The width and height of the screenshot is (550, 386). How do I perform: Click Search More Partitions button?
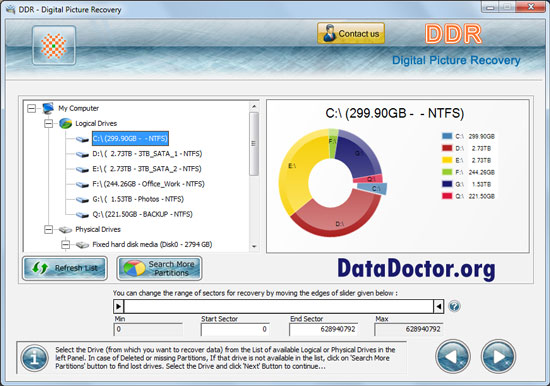point(159,268)
